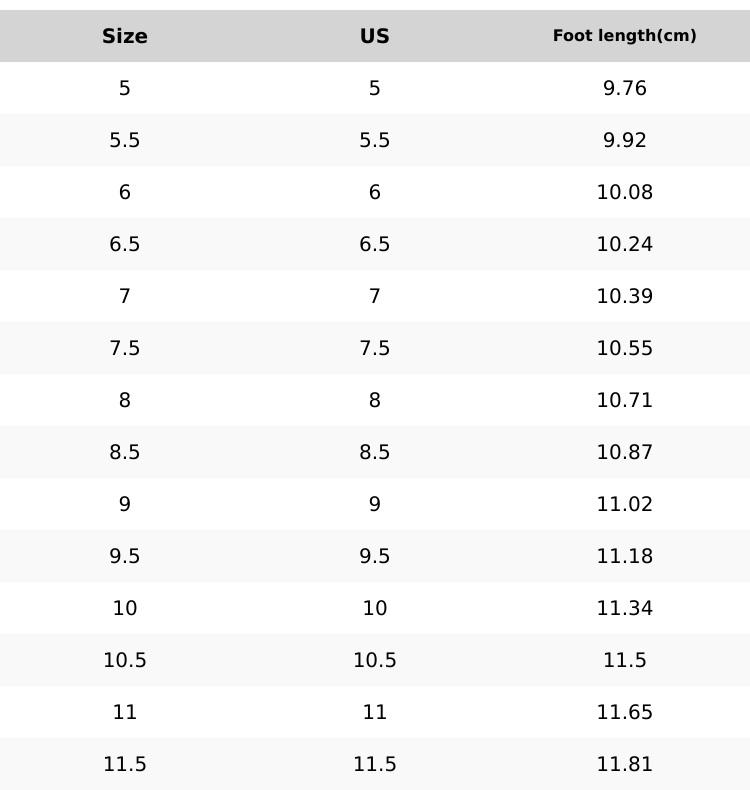Click the 10.08 foot length cell
750x790 pixels.
click(625, 192)
